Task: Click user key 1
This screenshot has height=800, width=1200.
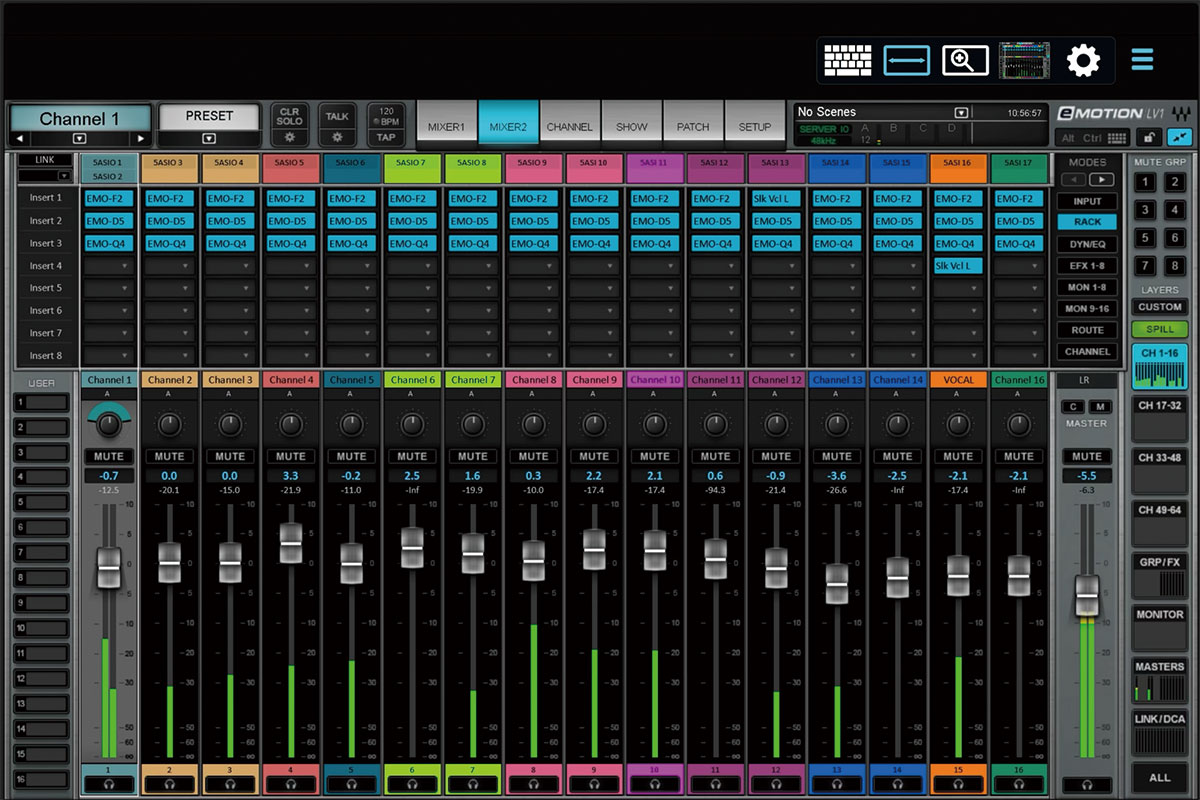Action: tap(41, 403)
